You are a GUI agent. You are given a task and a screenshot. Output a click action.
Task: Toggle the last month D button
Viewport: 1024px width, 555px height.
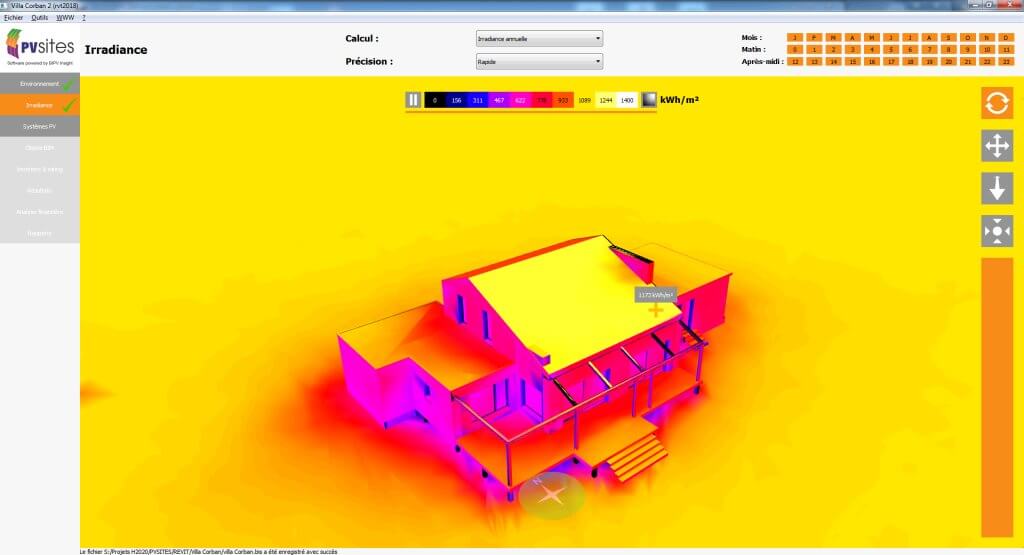[1005, 37]
